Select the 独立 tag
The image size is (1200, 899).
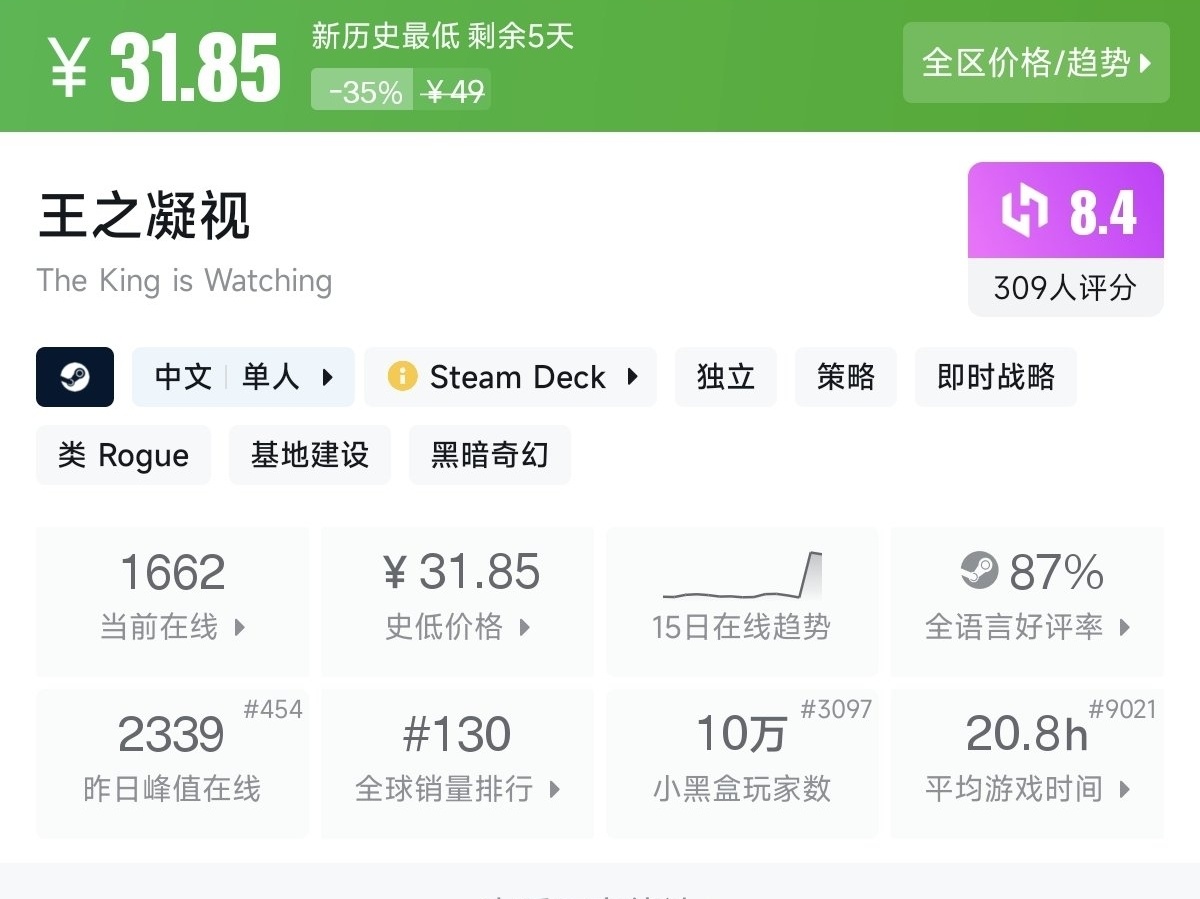click(x=725, y=377)
